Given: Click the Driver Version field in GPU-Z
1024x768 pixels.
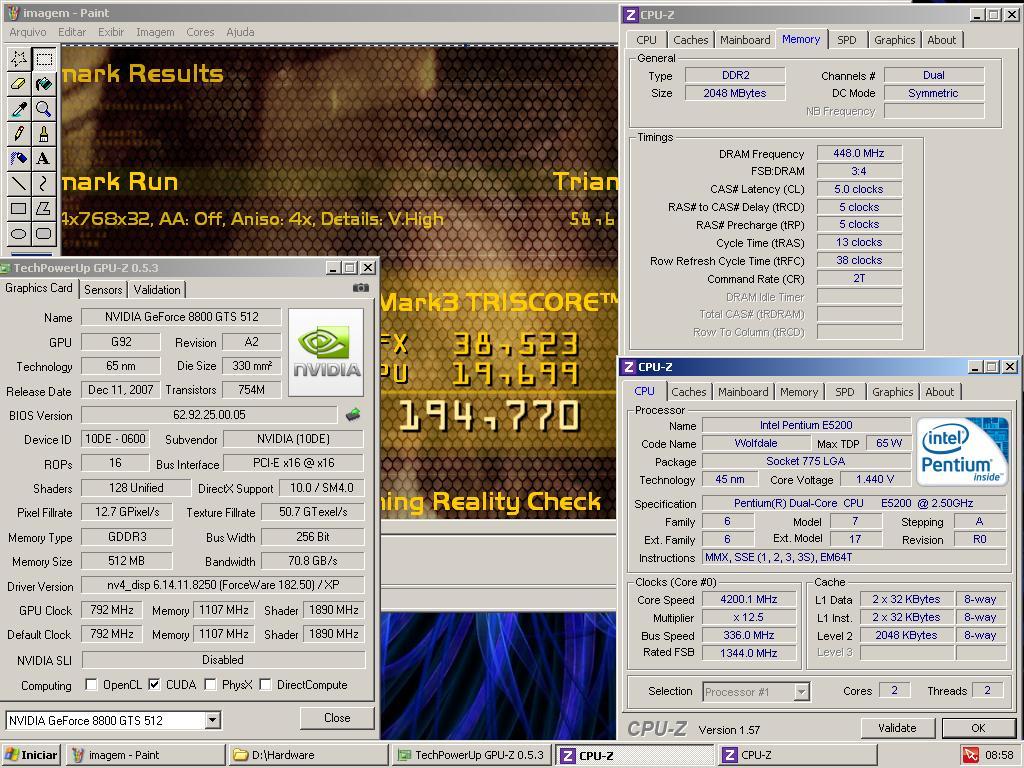Looking at the screenshot, I should coord(223,584).
